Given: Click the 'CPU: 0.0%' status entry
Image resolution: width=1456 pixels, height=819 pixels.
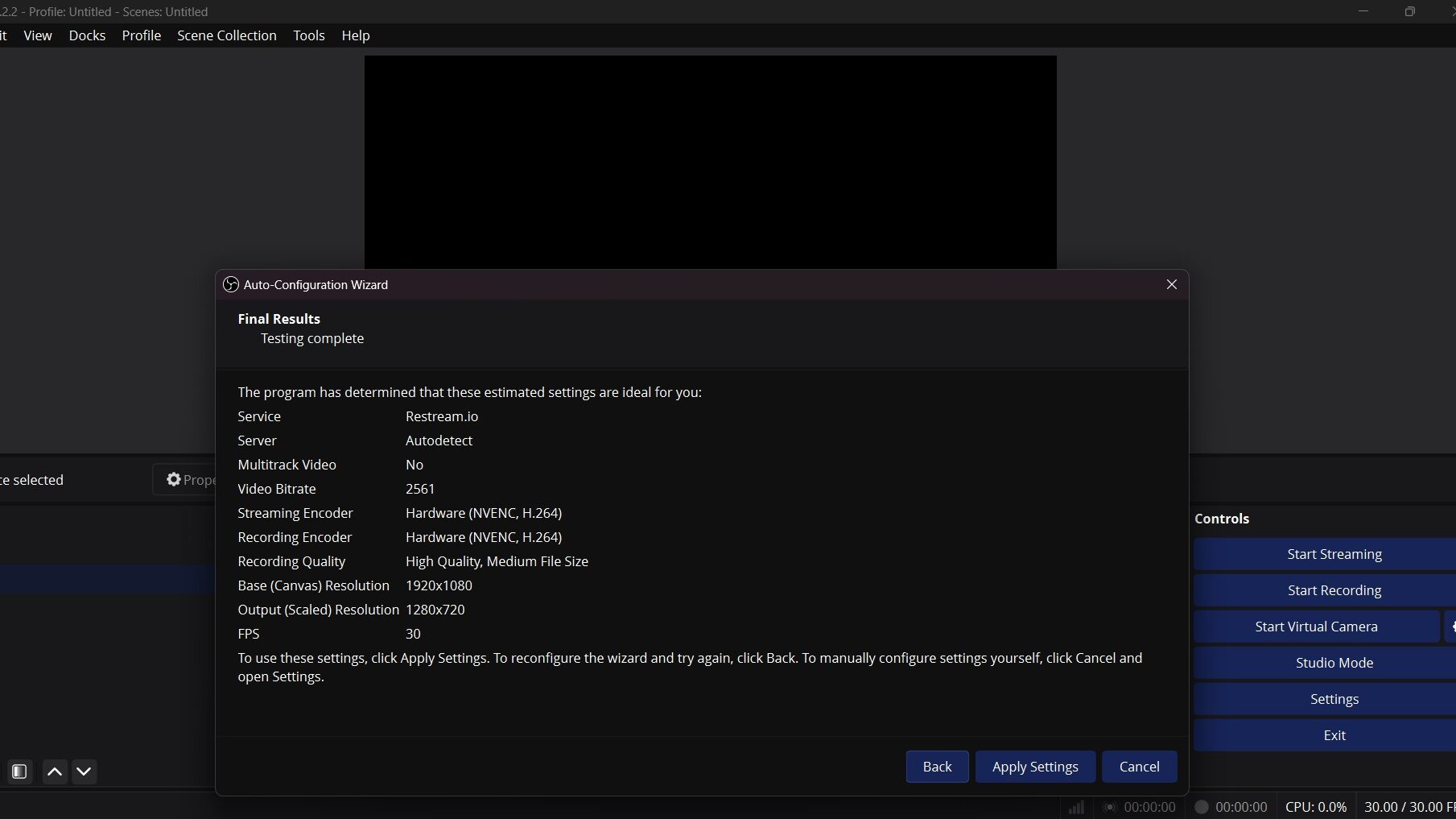Looking at the screenshot, I should click(1316, 807).
